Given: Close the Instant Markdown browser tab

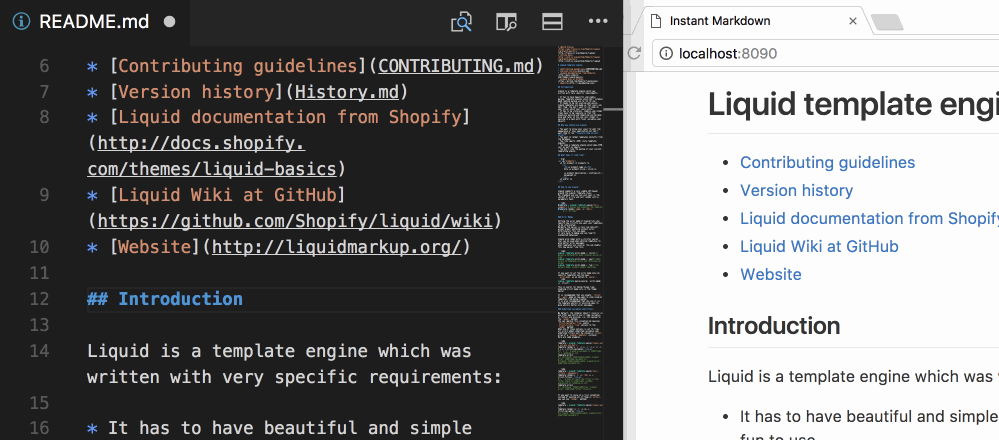Looking at the screenshot, I should (x=852, y=21).
